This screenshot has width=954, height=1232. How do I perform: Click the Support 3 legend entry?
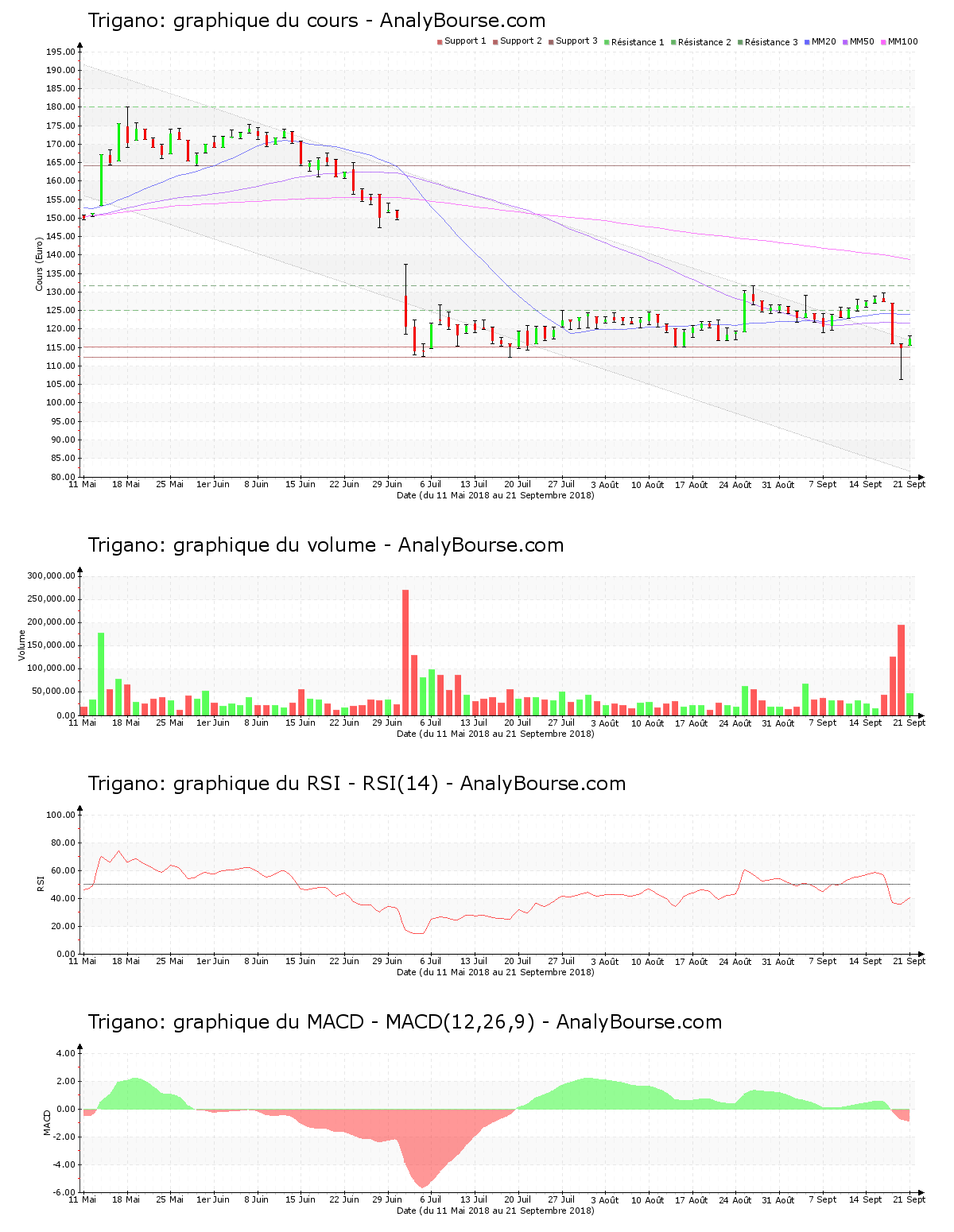573,41
